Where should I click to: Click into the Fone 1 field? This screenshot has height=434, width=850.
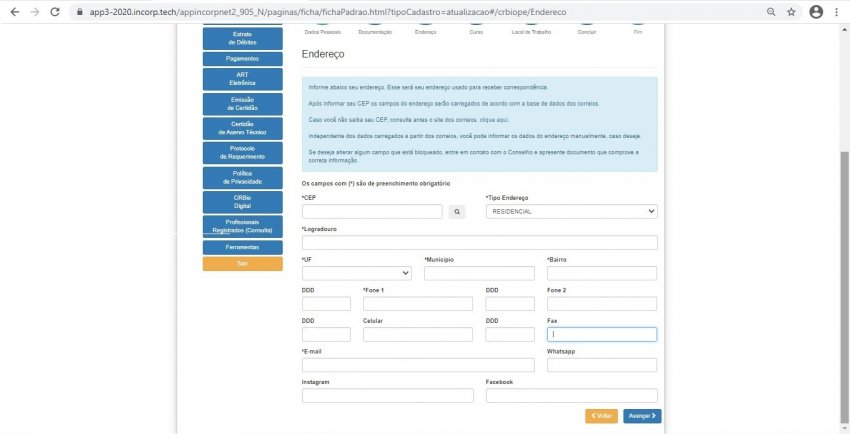coord(418,304)
